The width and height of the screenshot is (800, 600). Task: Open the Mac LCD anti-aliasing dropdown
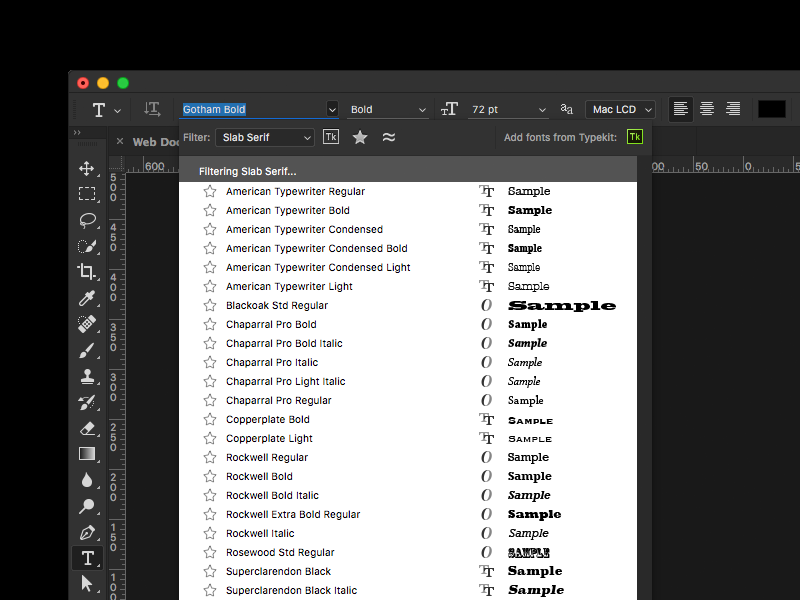pos(620,110)
